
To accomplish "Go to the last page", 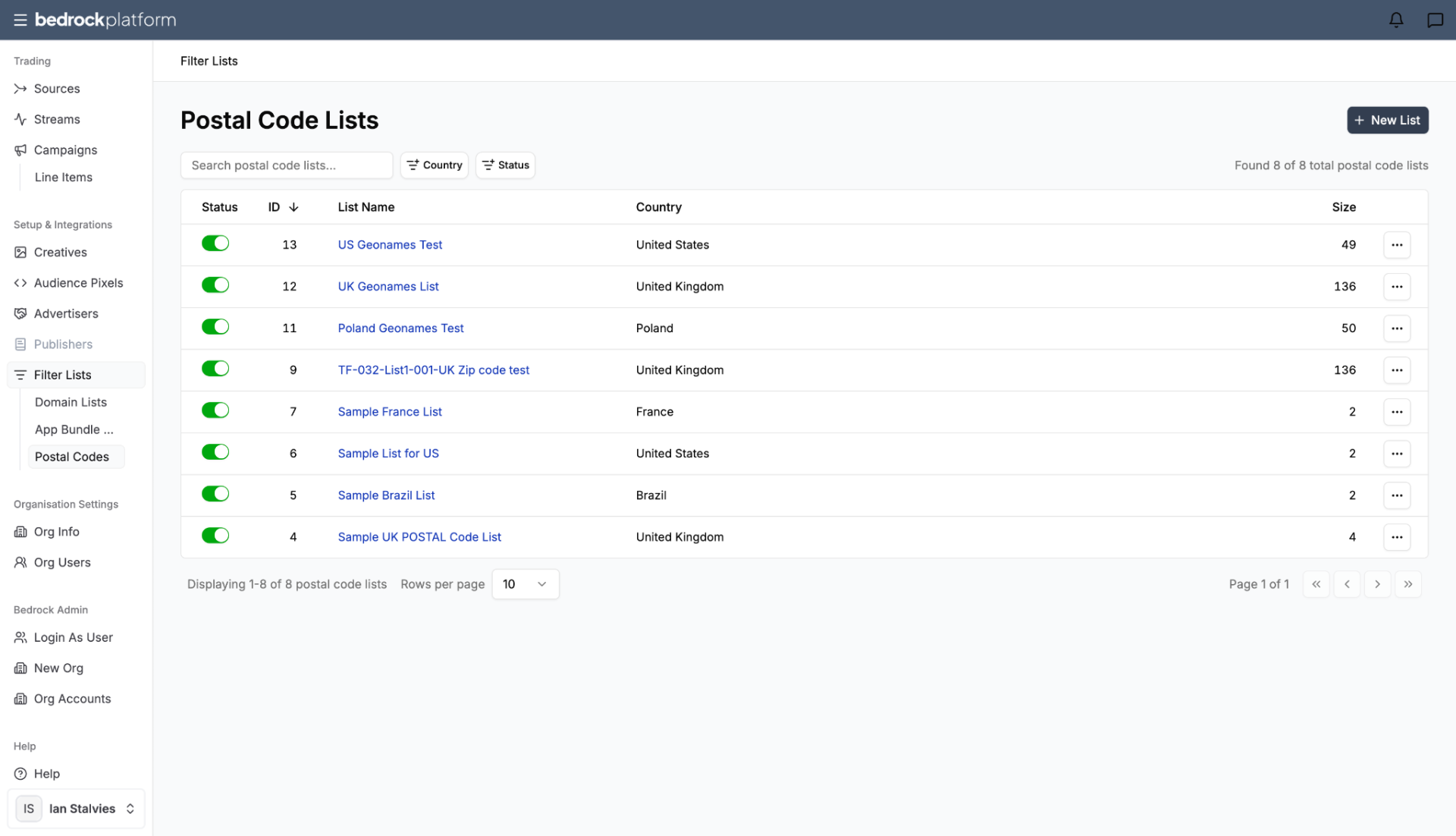I will [x=1407, y=584].
